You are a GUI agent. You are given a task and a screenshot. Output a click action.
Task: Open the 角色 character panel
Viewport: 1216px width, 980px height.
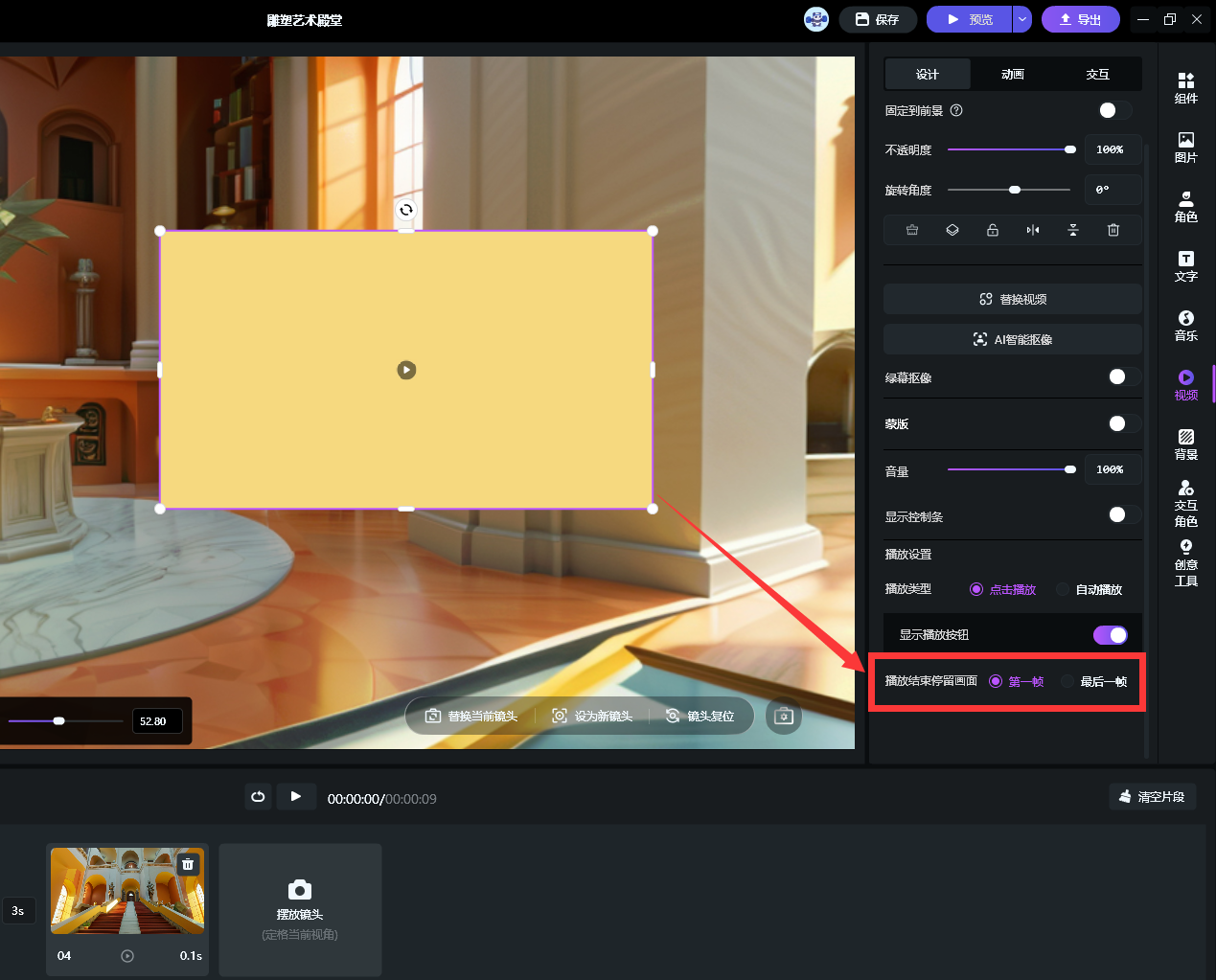[x=1185, y=206]
